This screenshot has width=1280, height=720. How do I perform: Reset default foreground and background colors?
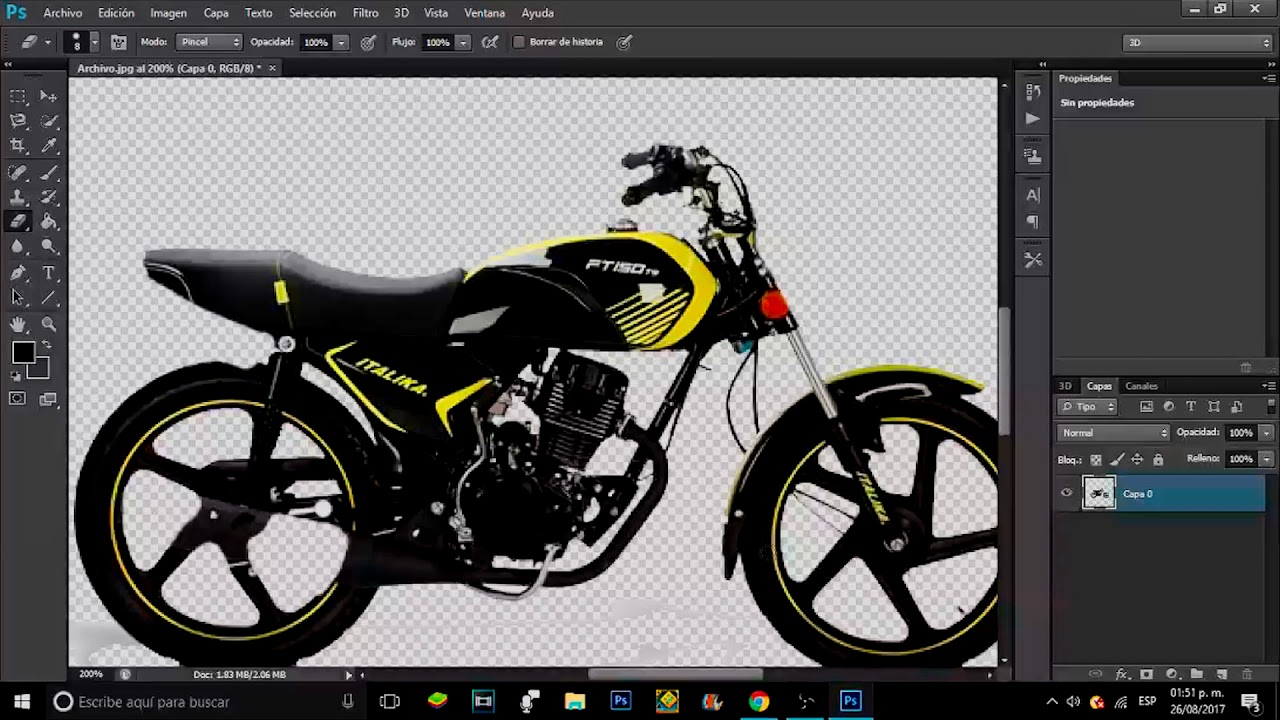[15, 376]
